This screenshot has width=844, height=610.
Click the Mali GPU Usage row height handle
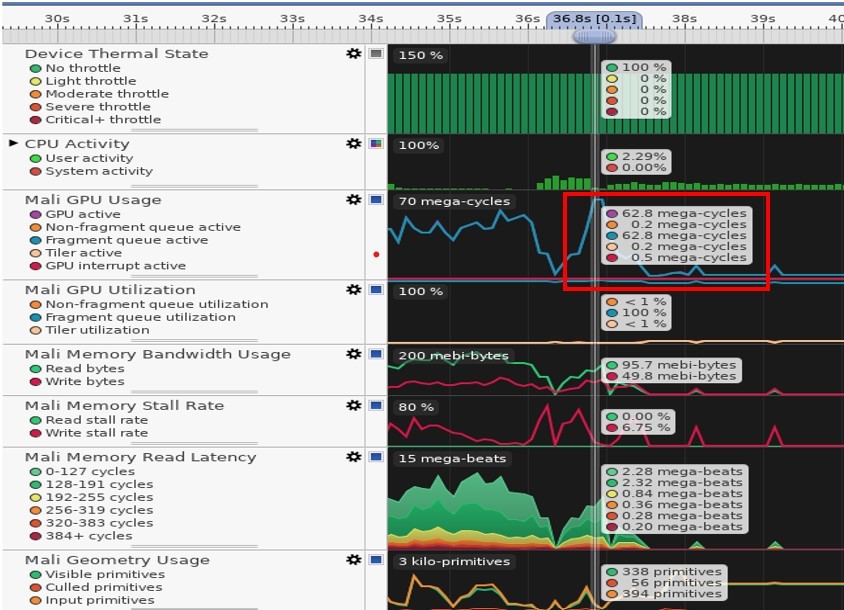point(194,276)
